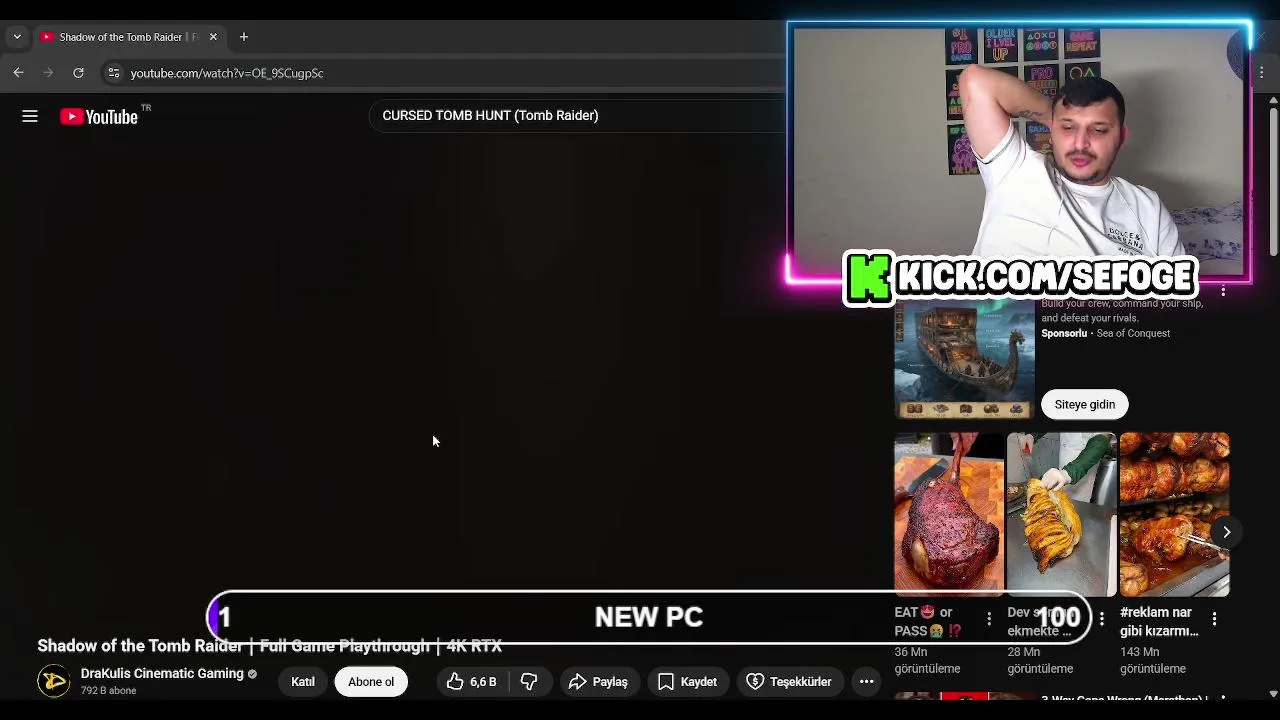Image resolution: width=1280 pixels, height=720 pixels.
Task: Close the Shadow of the Tomb Raider tab
Action: click(x=213, y=37)
